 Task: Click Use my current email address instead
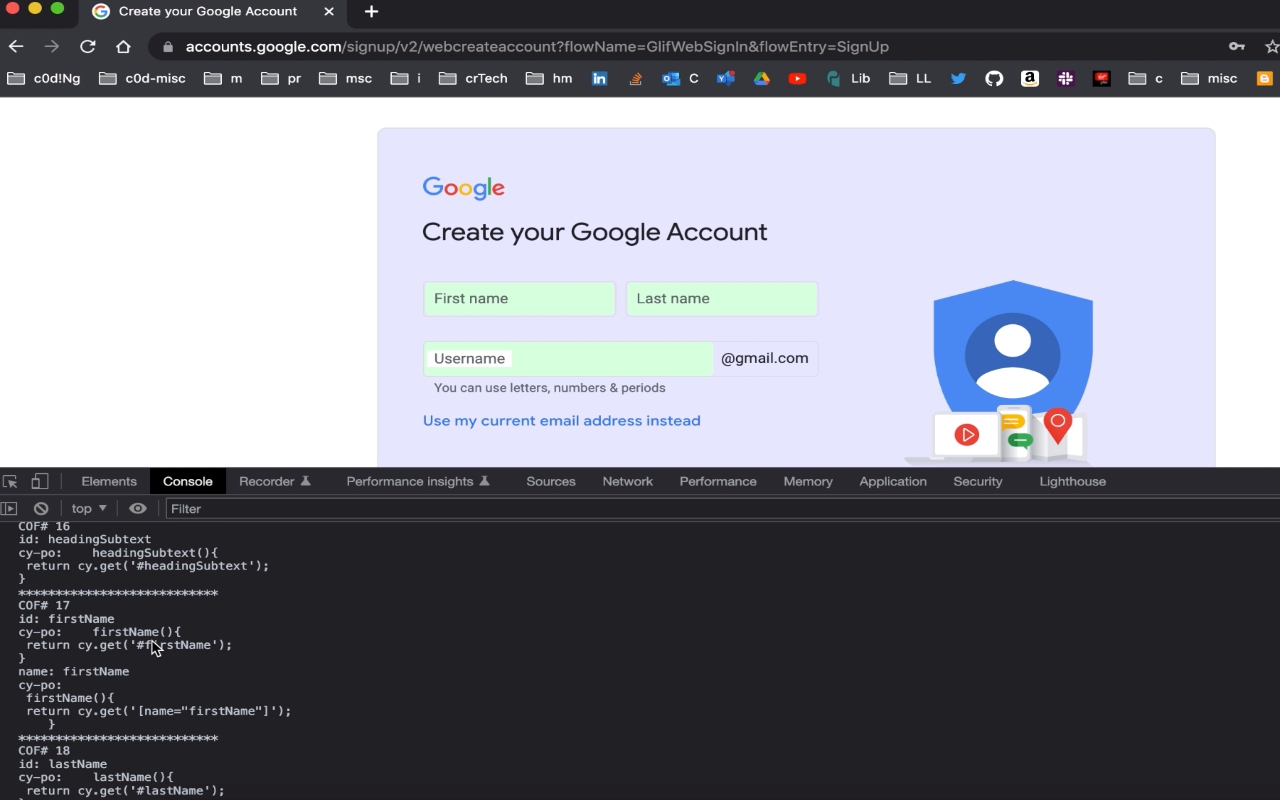point(561,421)
